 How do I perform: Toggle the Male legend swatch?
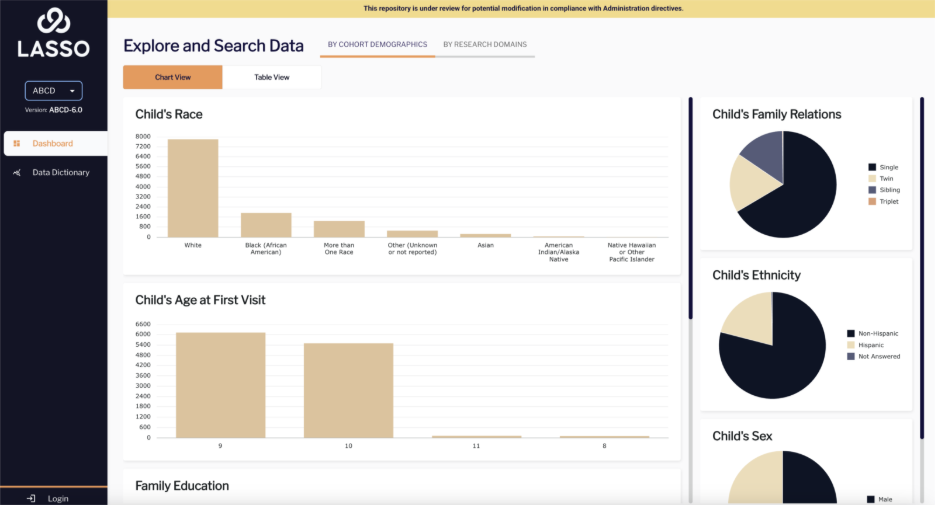pos(870,500)
